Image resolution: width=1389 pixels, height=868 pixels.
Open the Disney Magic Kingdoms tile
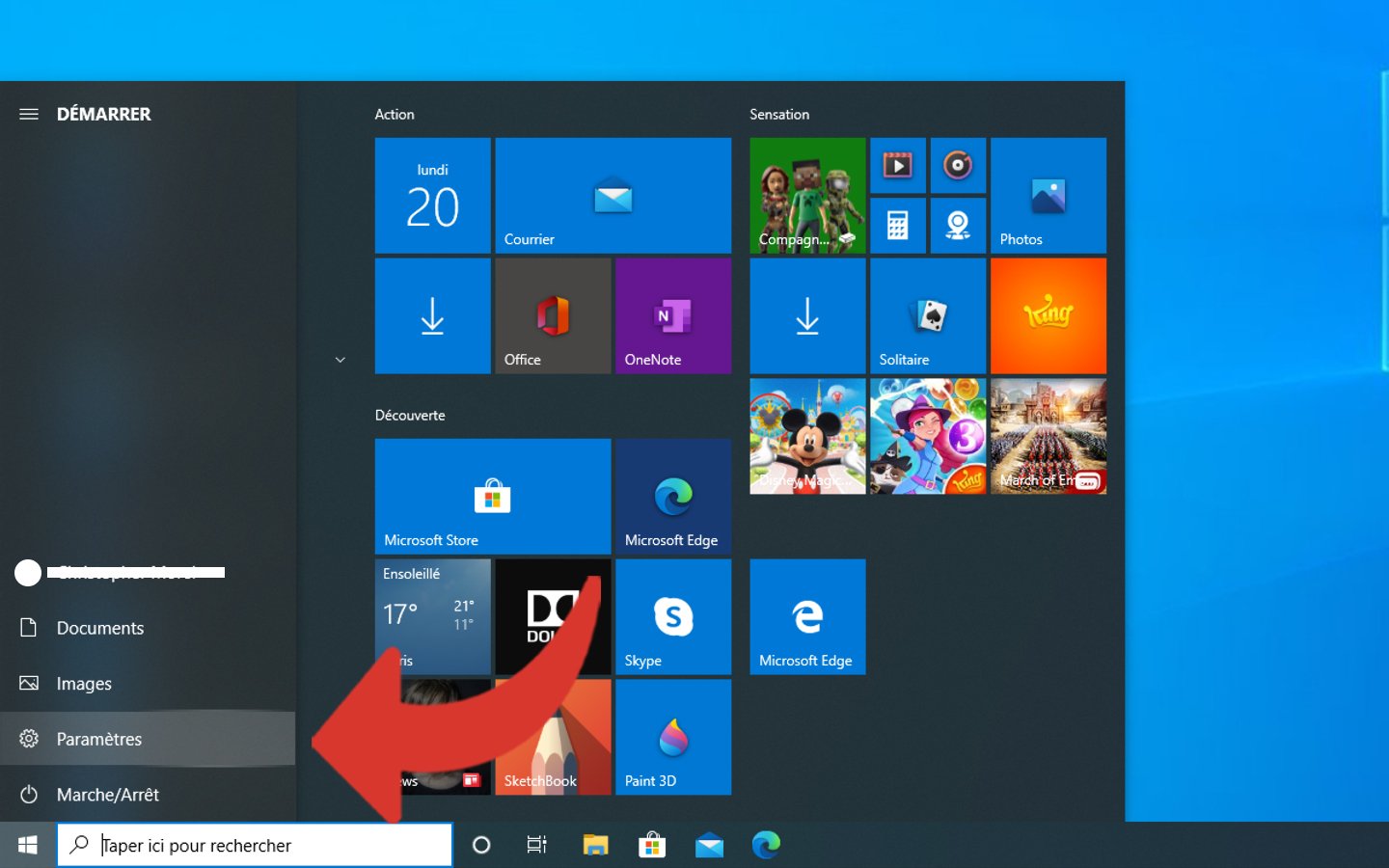(807, 436)
